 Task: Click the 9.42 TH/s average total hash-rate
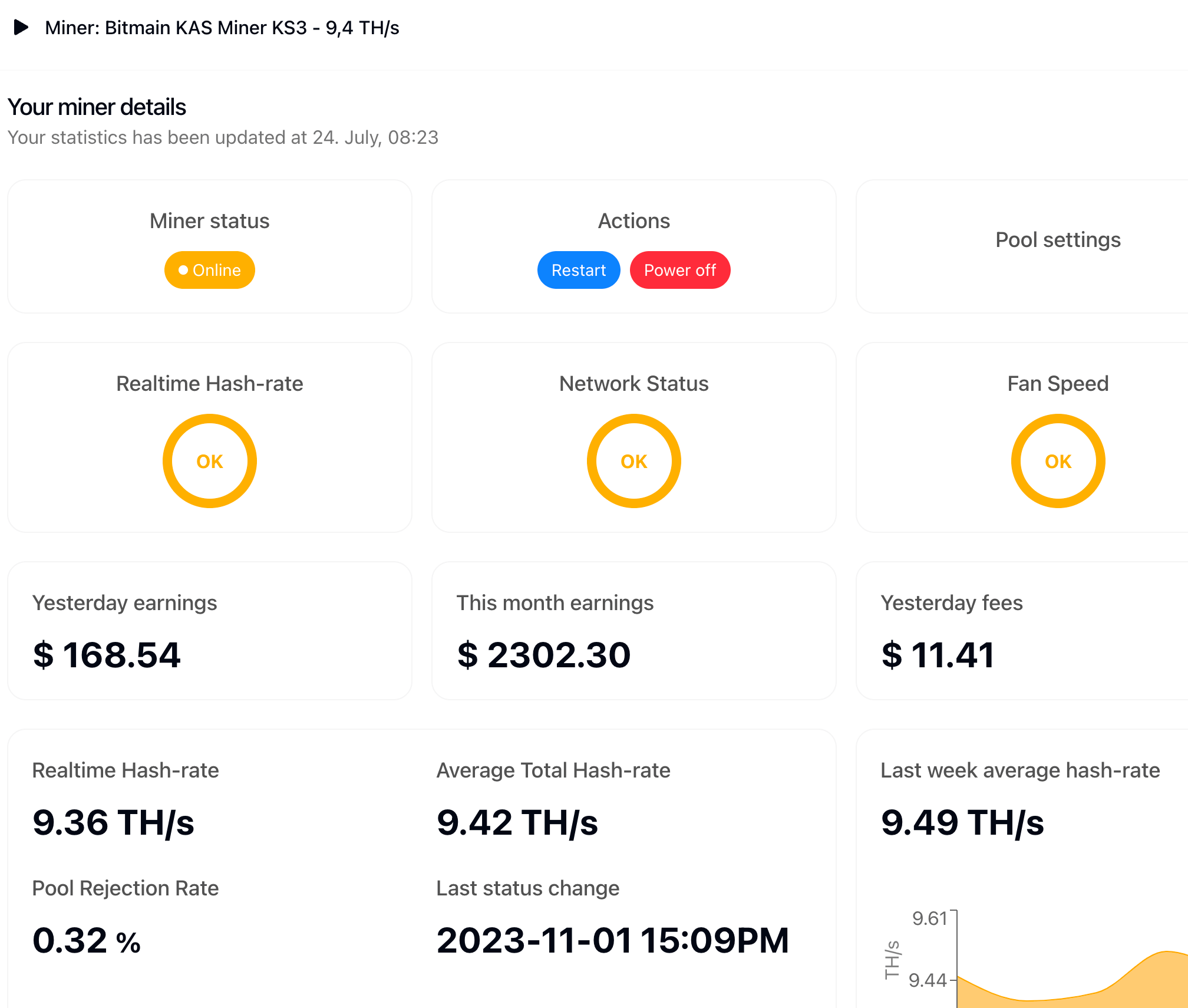(x=517, y=822)
